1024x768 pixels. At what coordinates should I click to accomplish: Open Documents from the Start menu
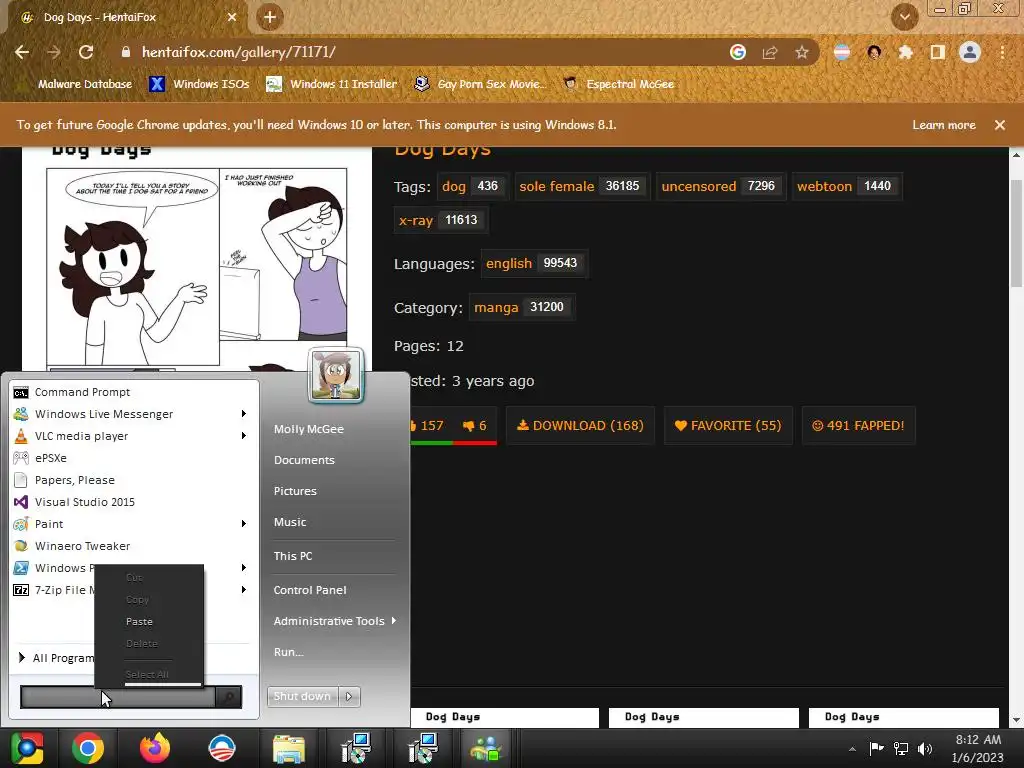pyautogui.click(x=304, y=460)
